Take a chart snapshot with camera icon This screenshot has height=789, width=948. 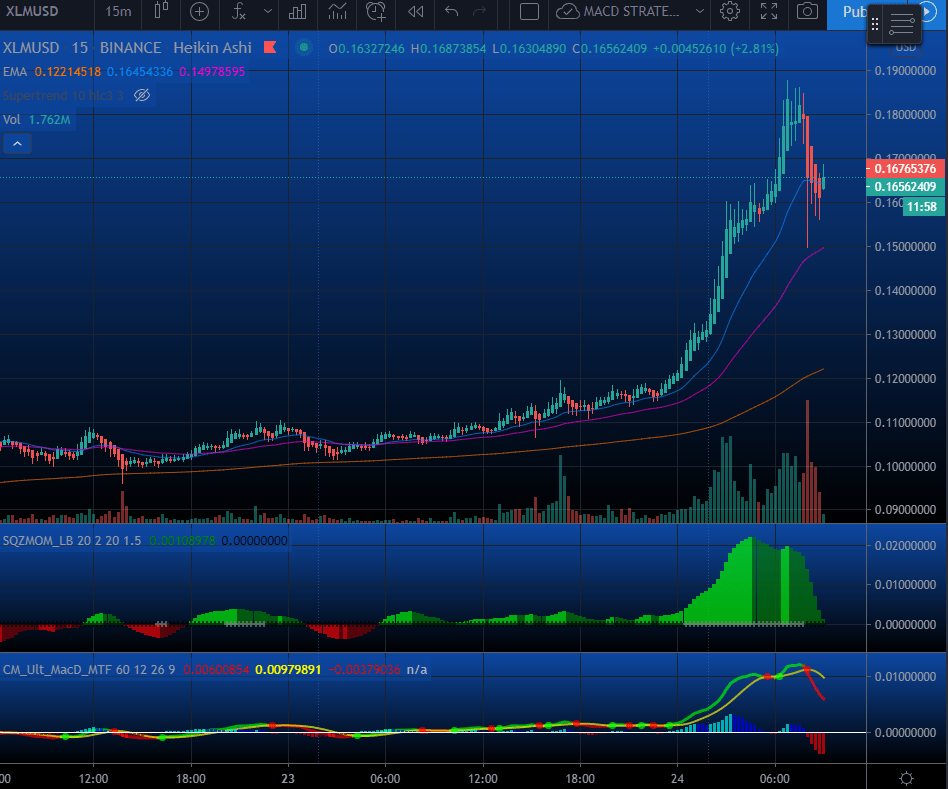point(807,11)
